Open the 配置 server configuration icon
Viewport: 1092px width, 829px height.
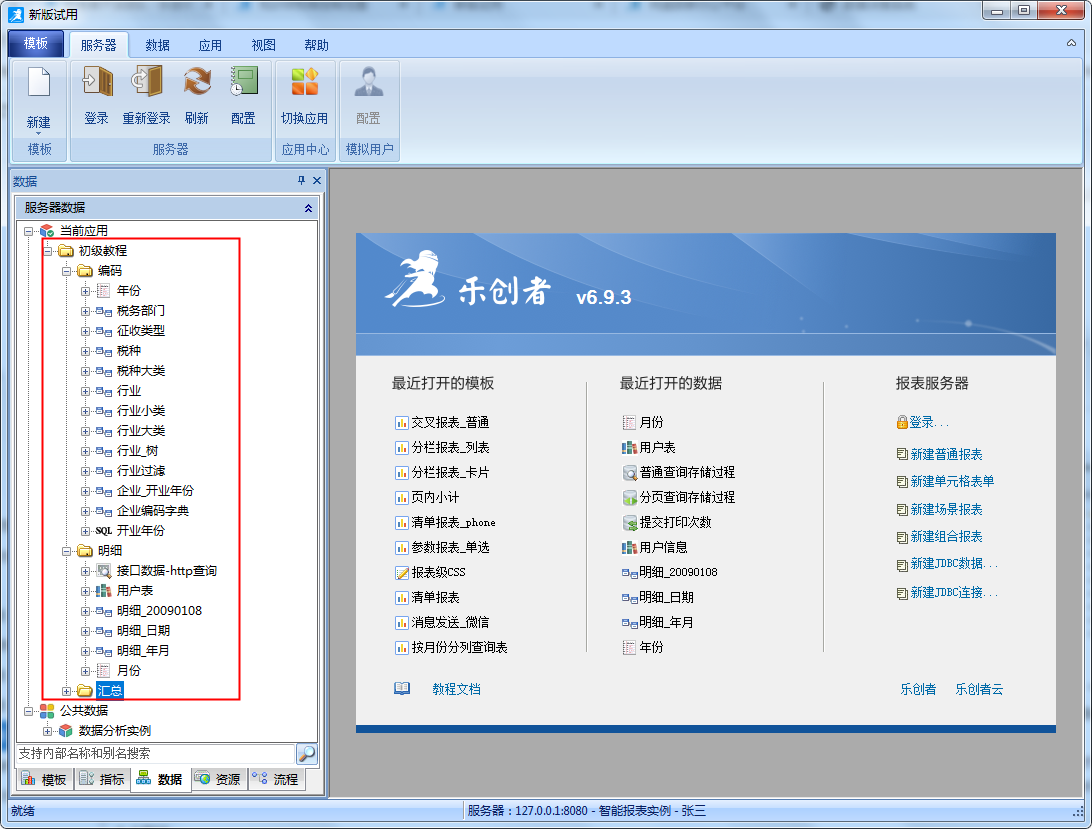pos(243,82)
